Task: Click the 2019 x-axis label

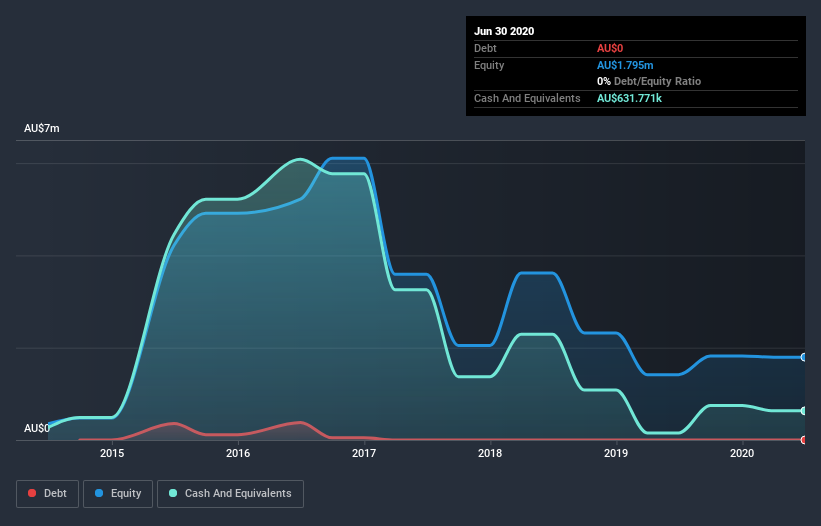Action: [616, 453]
